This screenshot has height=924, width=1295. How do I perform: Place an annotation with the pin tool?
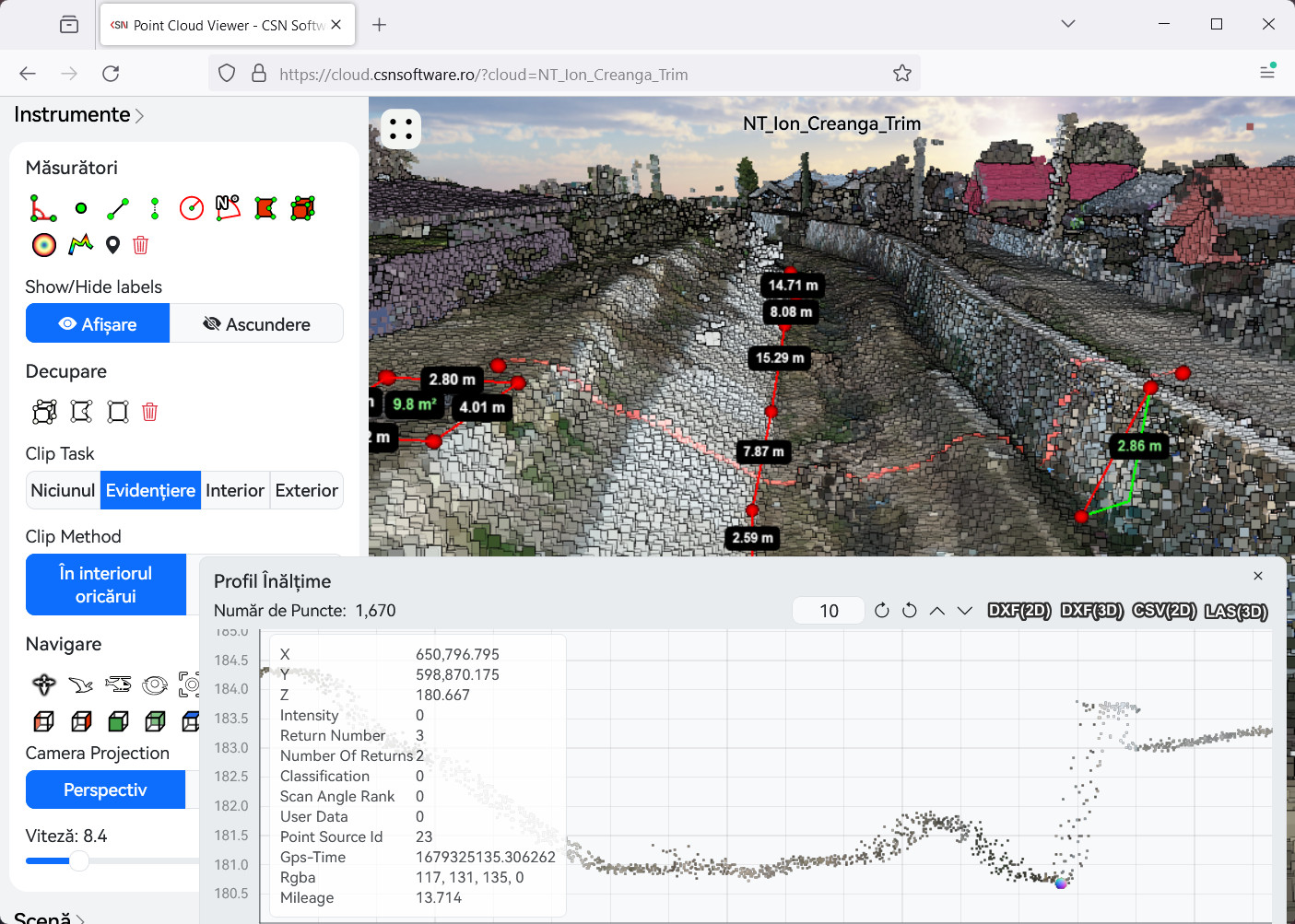click(112, 244)
